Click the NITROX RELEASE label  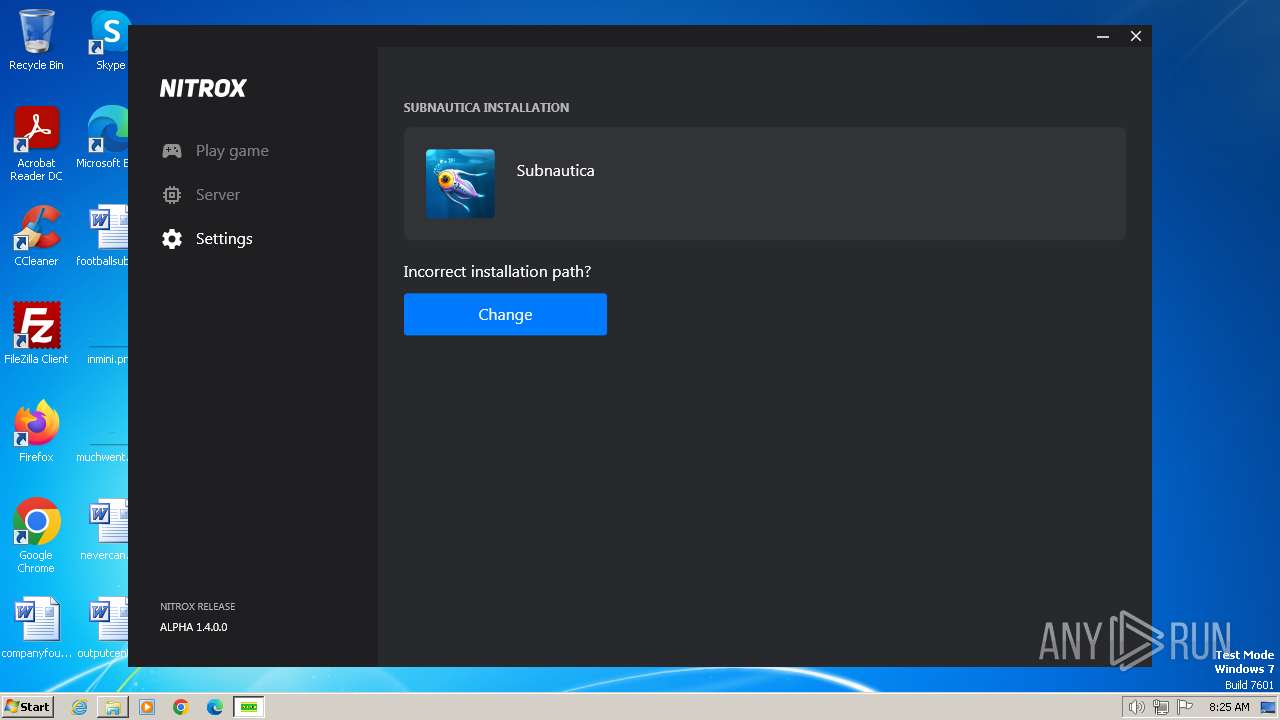coord(198,607)
